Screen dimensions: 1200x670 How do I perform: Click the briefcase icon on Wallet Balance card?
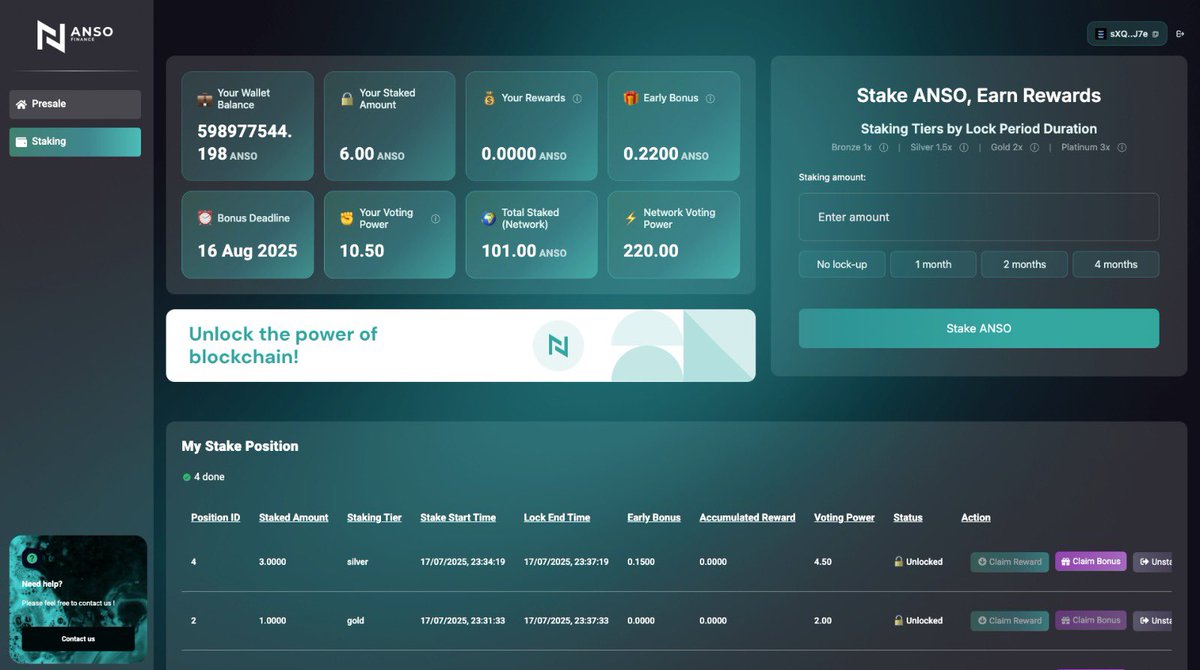point(204,99)
